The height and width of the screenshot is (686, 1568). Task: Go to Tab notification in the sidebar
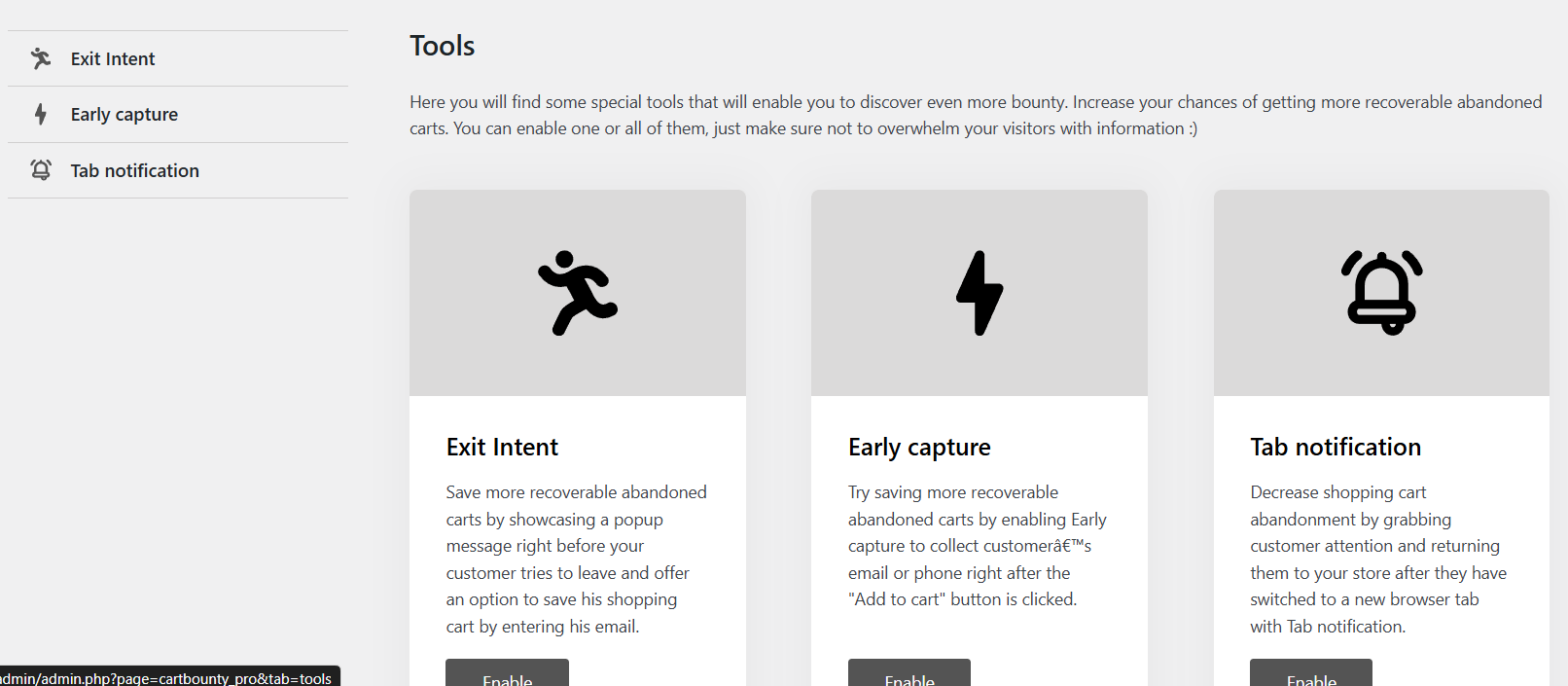coord(135,171)
